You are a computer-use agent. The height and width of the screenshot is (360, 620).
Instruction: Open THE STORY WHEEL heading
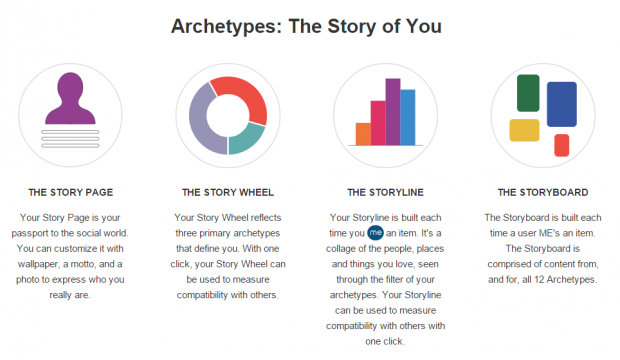point(228,192)
